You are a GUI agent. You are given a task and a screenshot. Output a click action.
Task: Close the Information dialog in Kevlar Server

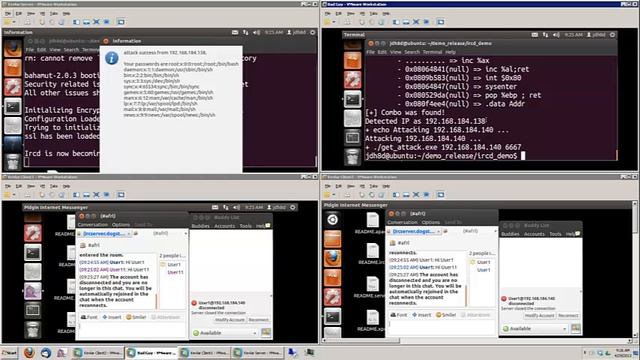106,41
